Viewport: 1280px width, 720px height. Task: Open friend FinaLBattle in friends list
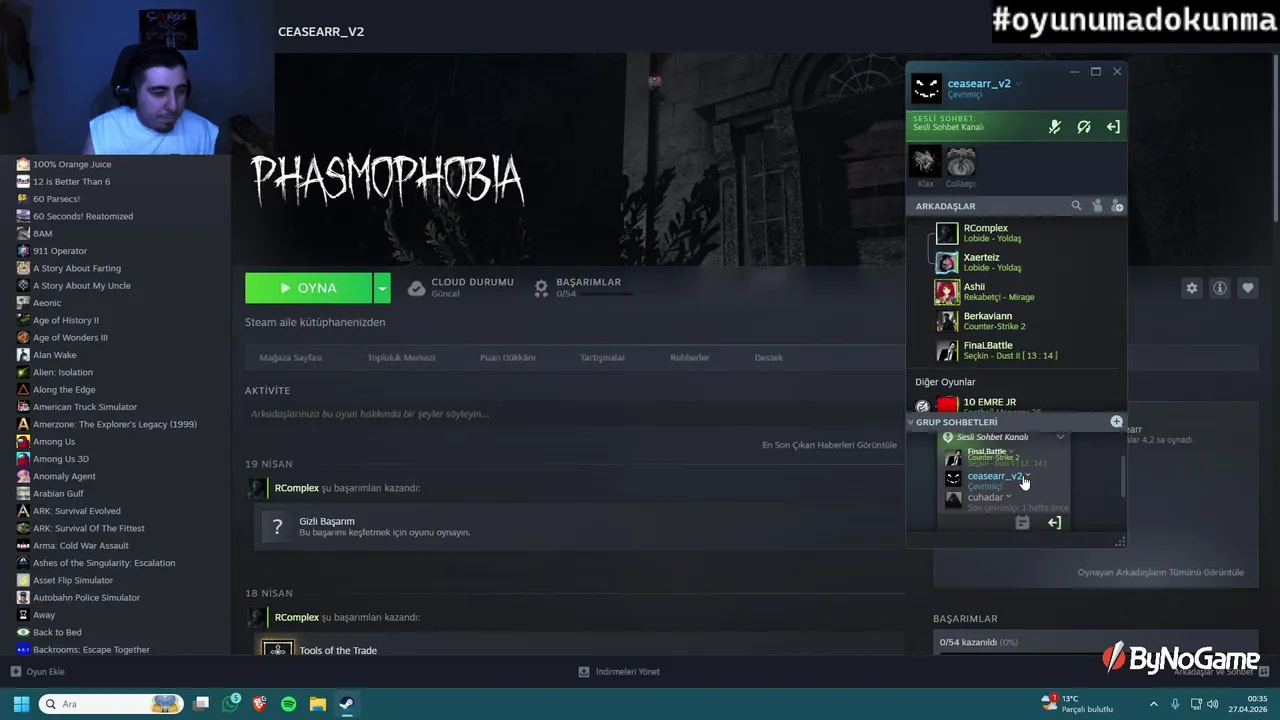coord(1017,351)
